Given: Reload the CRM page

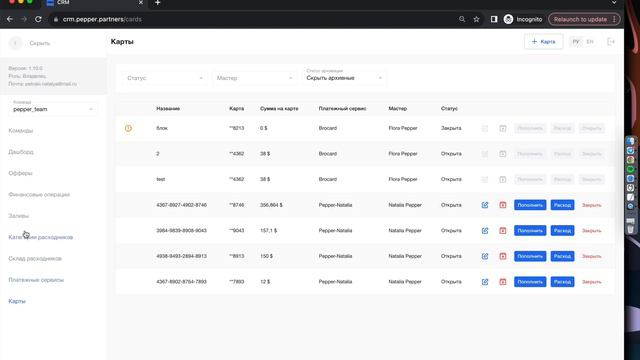Looking at the screenshot, I should (38, 19).
